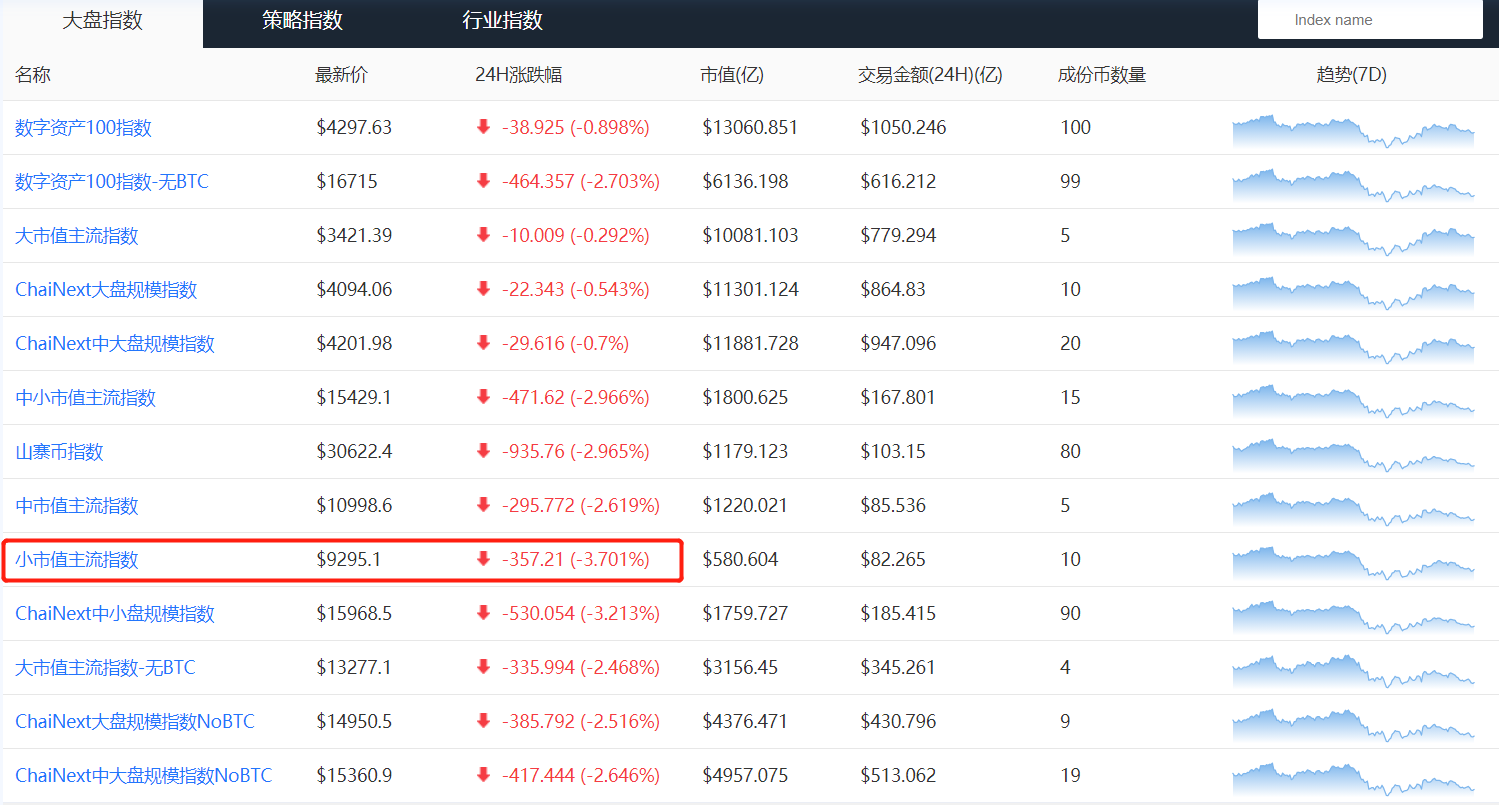Open 小市值主流指数 link
The width and height of the screenshot is (1499, 805).
(77, 560)
